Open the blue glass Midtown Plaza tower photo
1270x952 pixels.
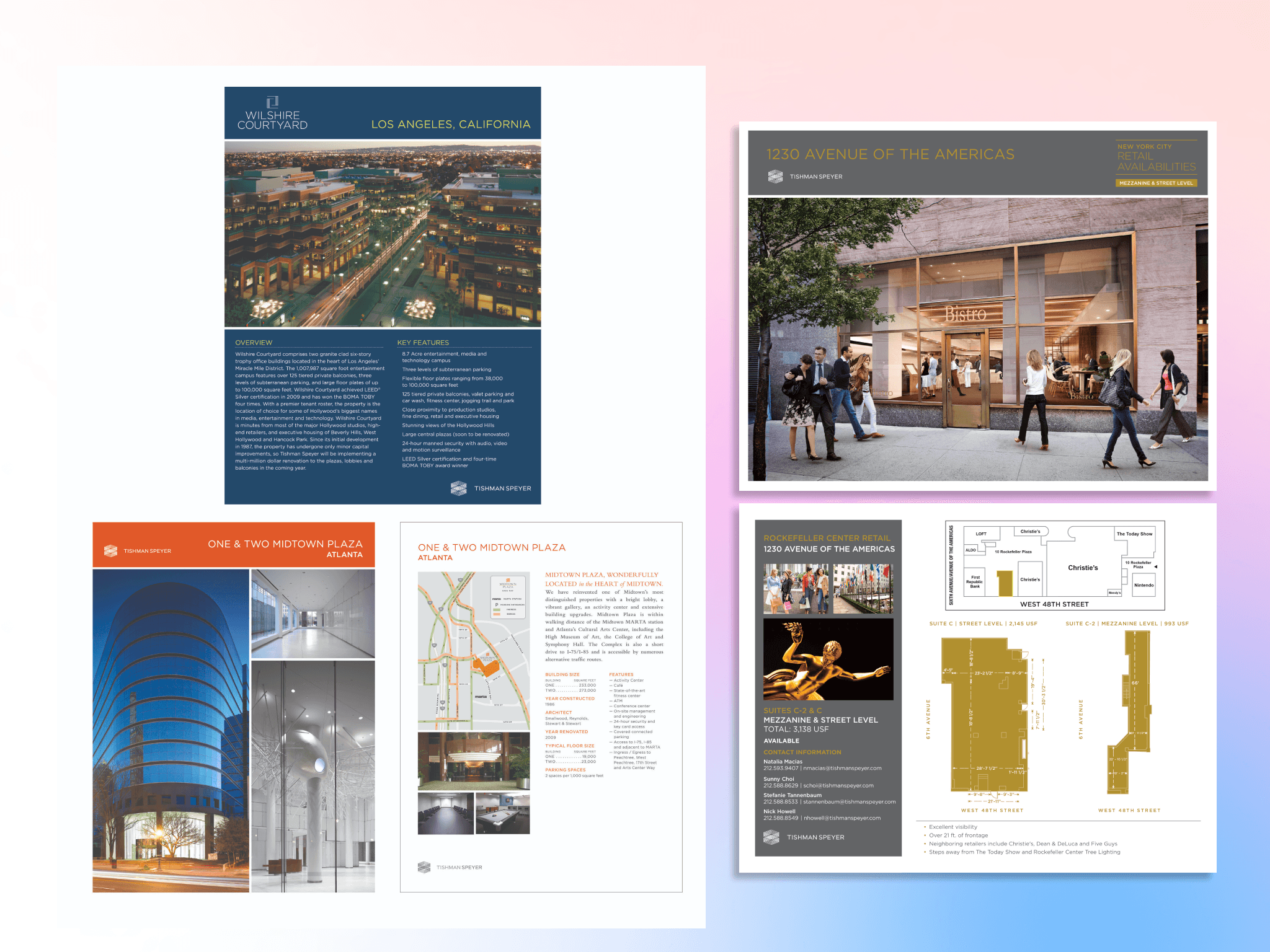pos(171,731)
